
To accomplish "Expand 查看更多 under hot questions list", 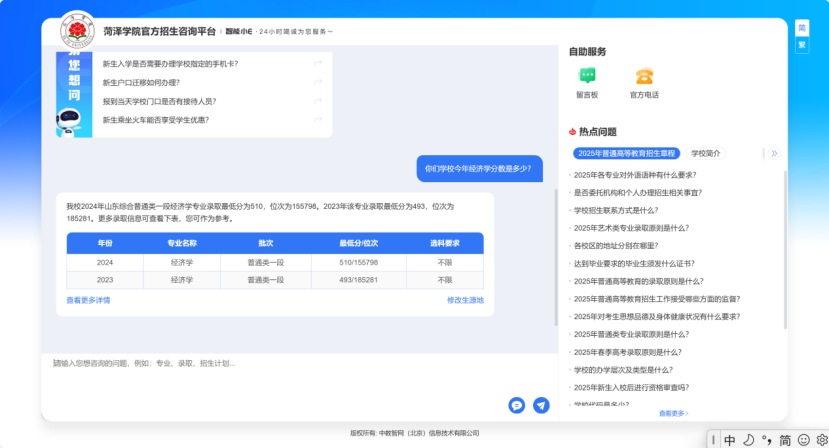I will (x=674, y=414).
